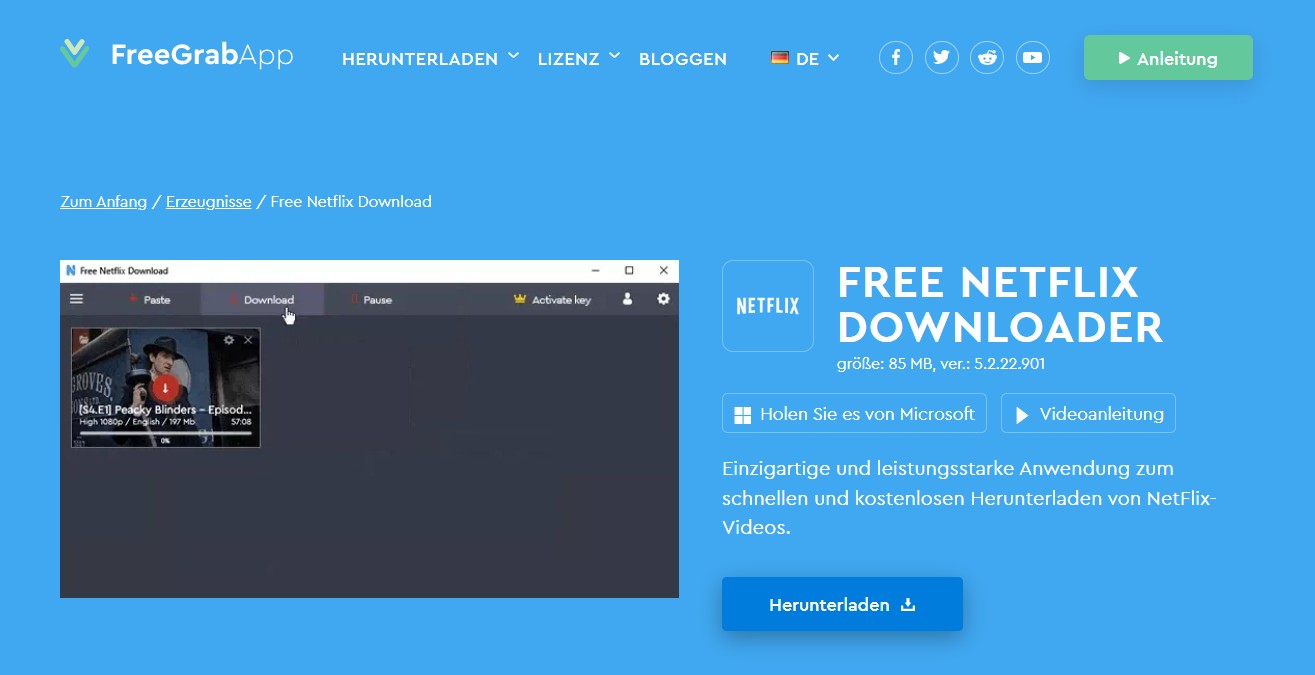Click the gear icon on video card
1315x675 pixels.
click(229, 340)
